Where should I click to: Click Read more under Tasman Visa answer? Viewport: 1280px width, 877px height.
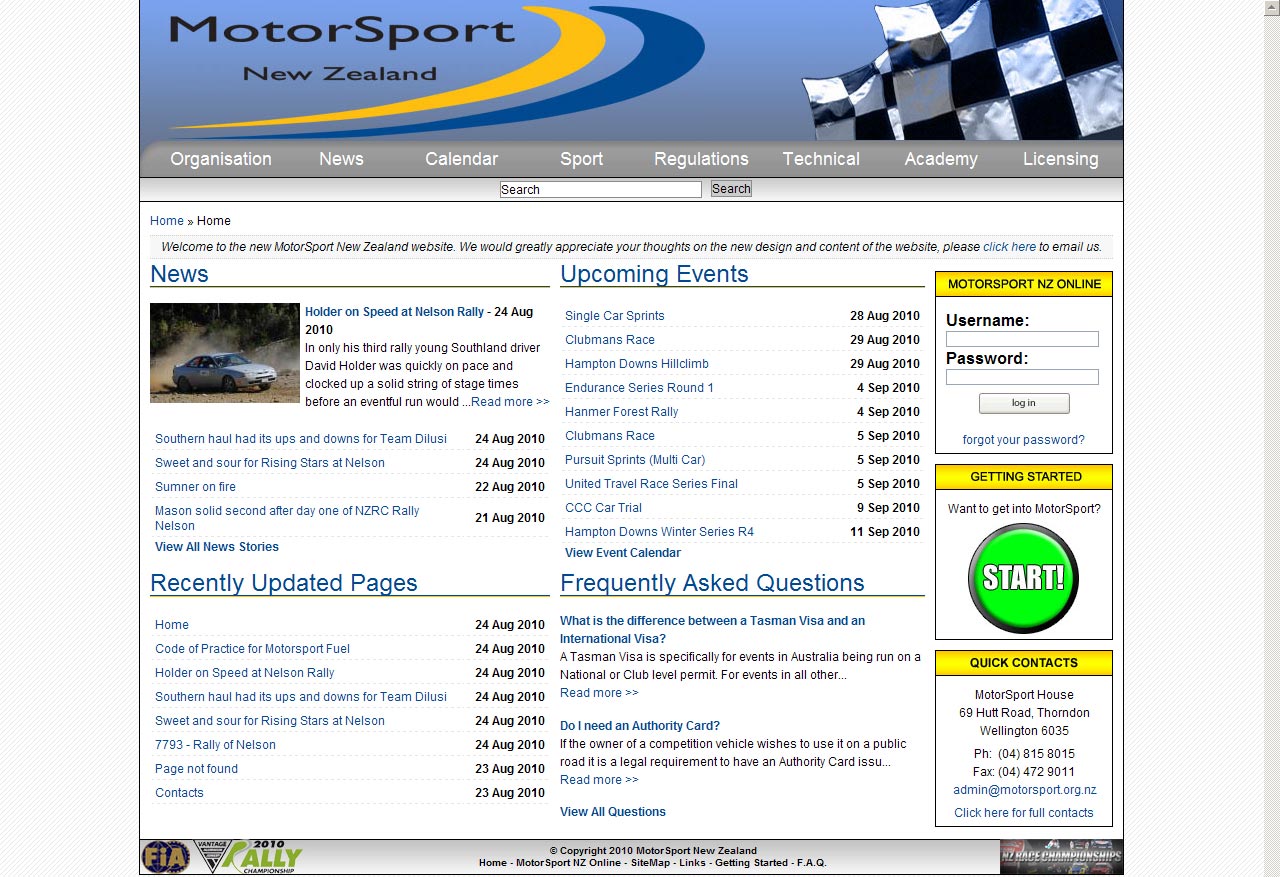[x=599, y=693]
